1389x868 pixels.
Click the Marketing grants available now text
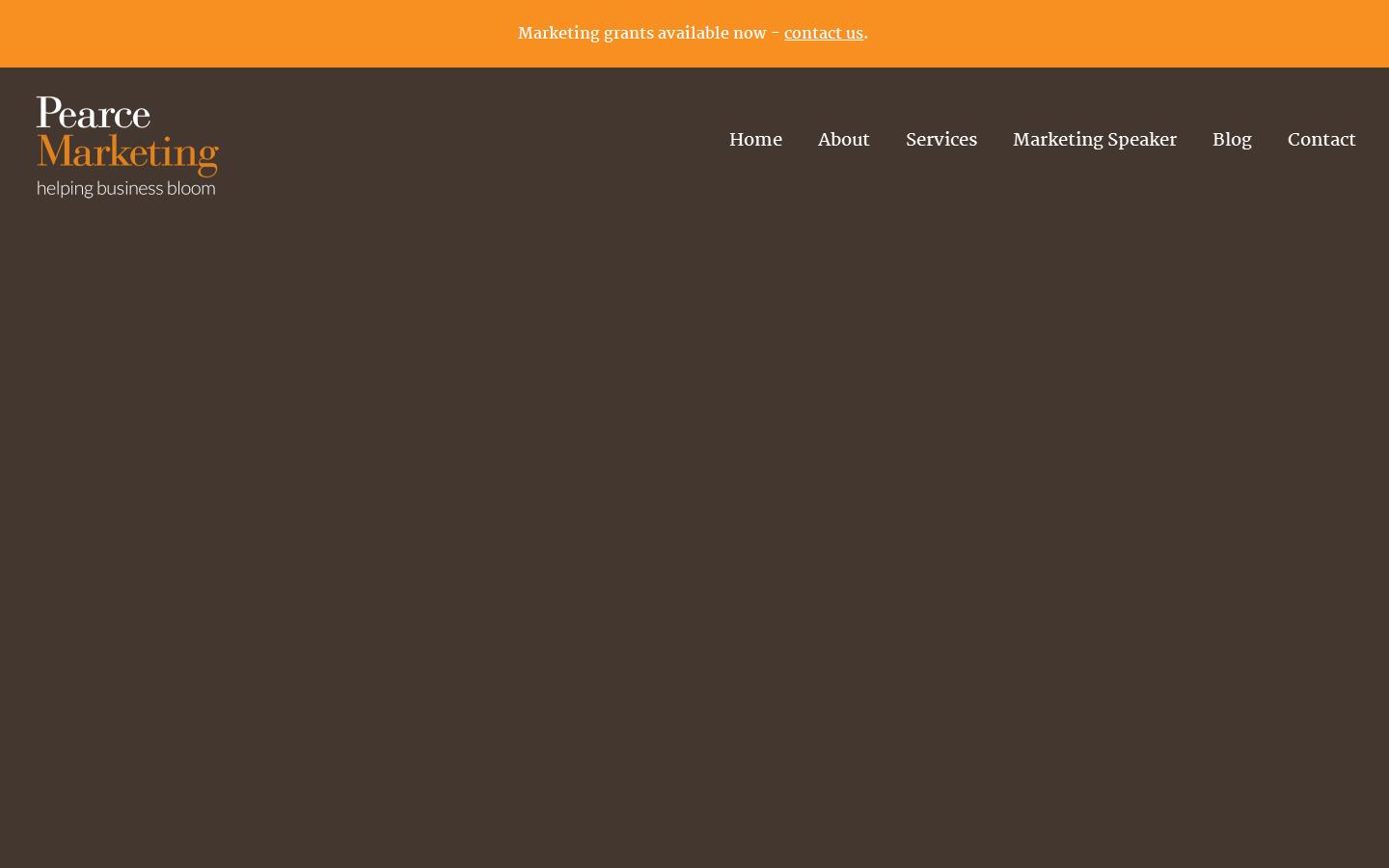pos(643,33)
